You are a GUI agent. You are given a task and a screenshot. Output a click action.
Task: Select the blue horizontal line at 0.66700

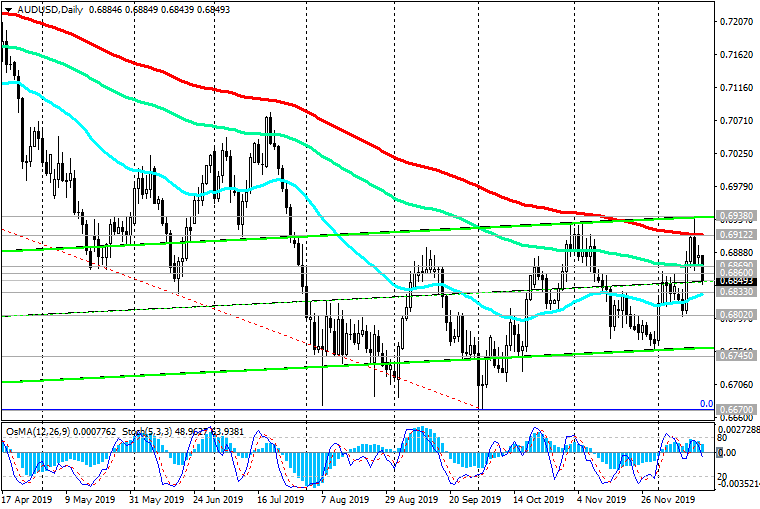(x=358, y=410)
